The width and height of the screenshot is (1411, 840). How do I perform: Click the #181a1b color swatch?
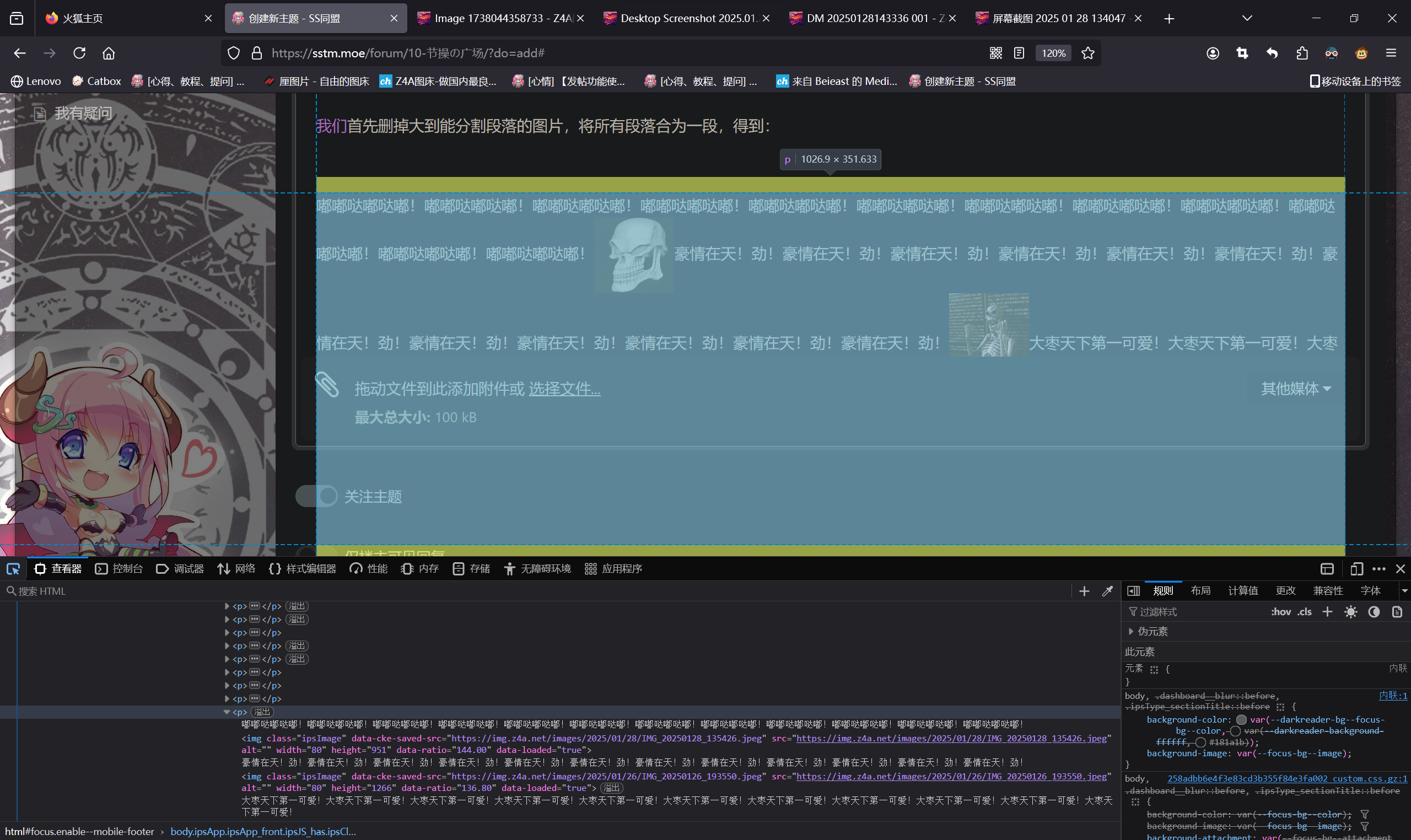tap(1200, 742)
